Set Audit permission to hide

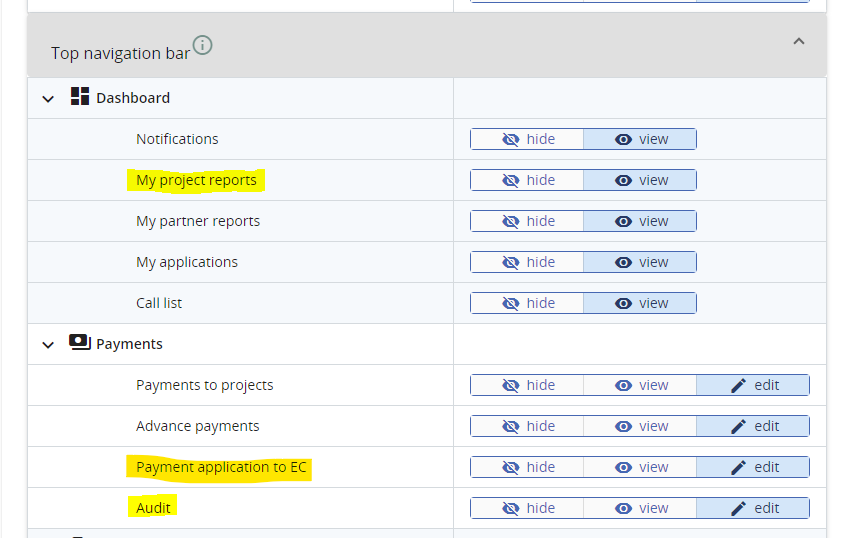click(527, 508)
